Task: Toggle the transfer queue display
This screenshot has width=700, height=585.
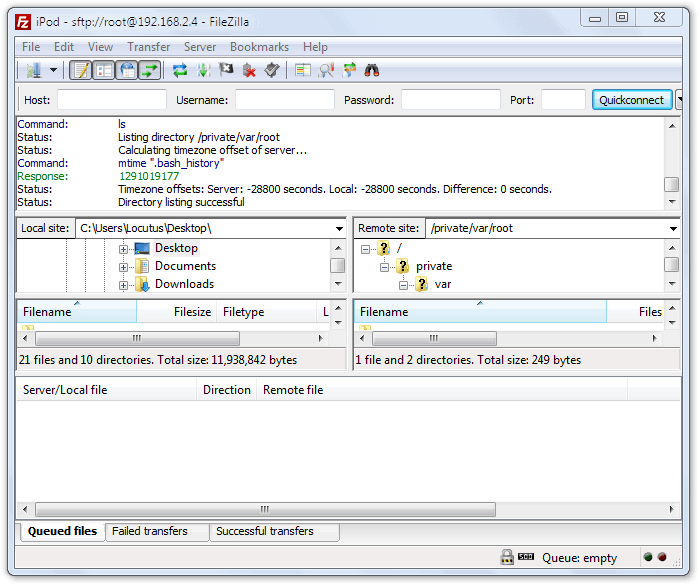Action: tap(150, 70)
